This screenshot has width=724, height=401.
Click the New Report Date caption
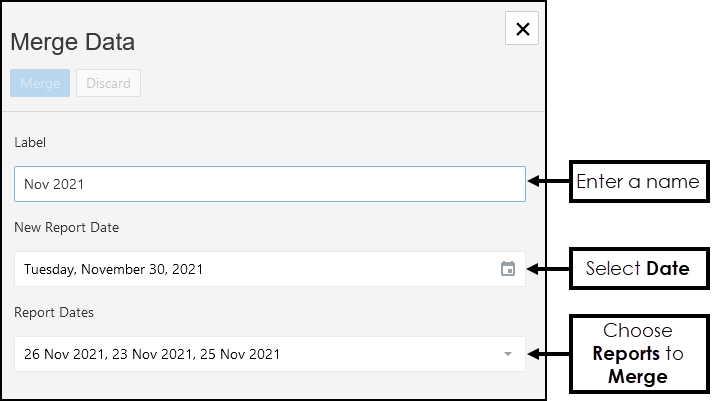tap(66, 228)
